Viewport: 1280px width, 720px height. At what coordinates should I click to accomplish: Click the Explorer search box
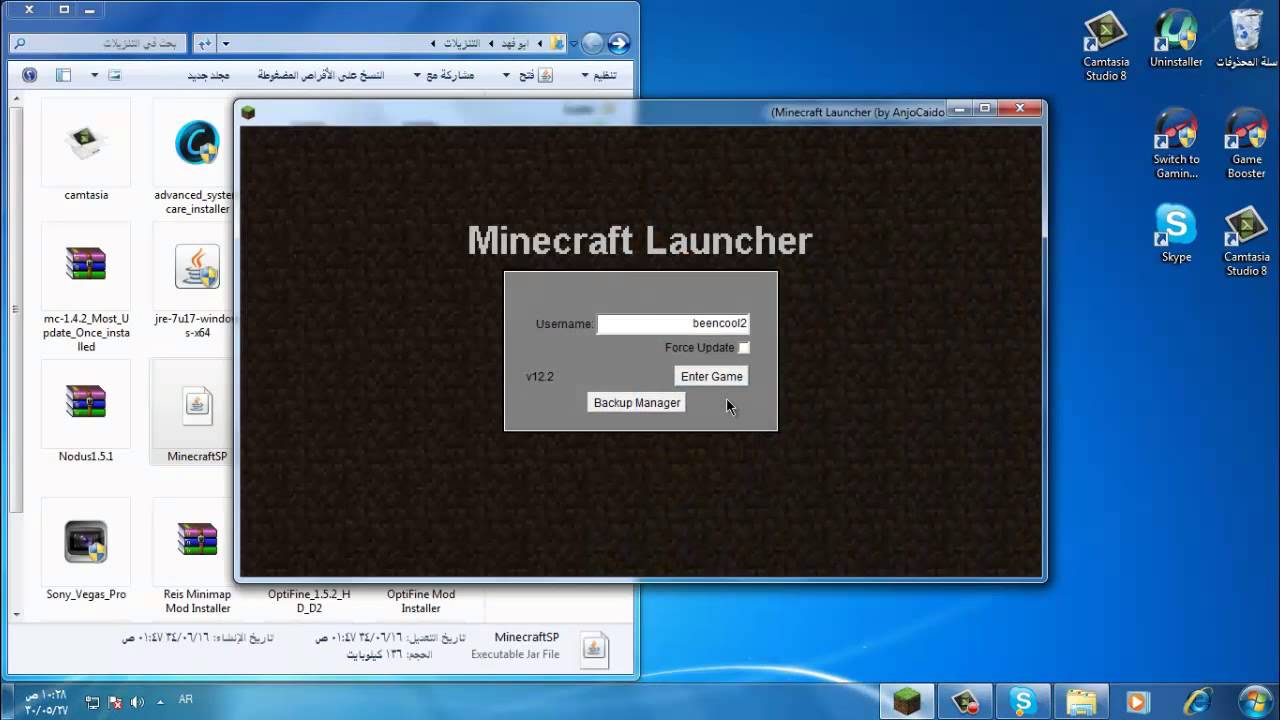(x=100, y=44)
